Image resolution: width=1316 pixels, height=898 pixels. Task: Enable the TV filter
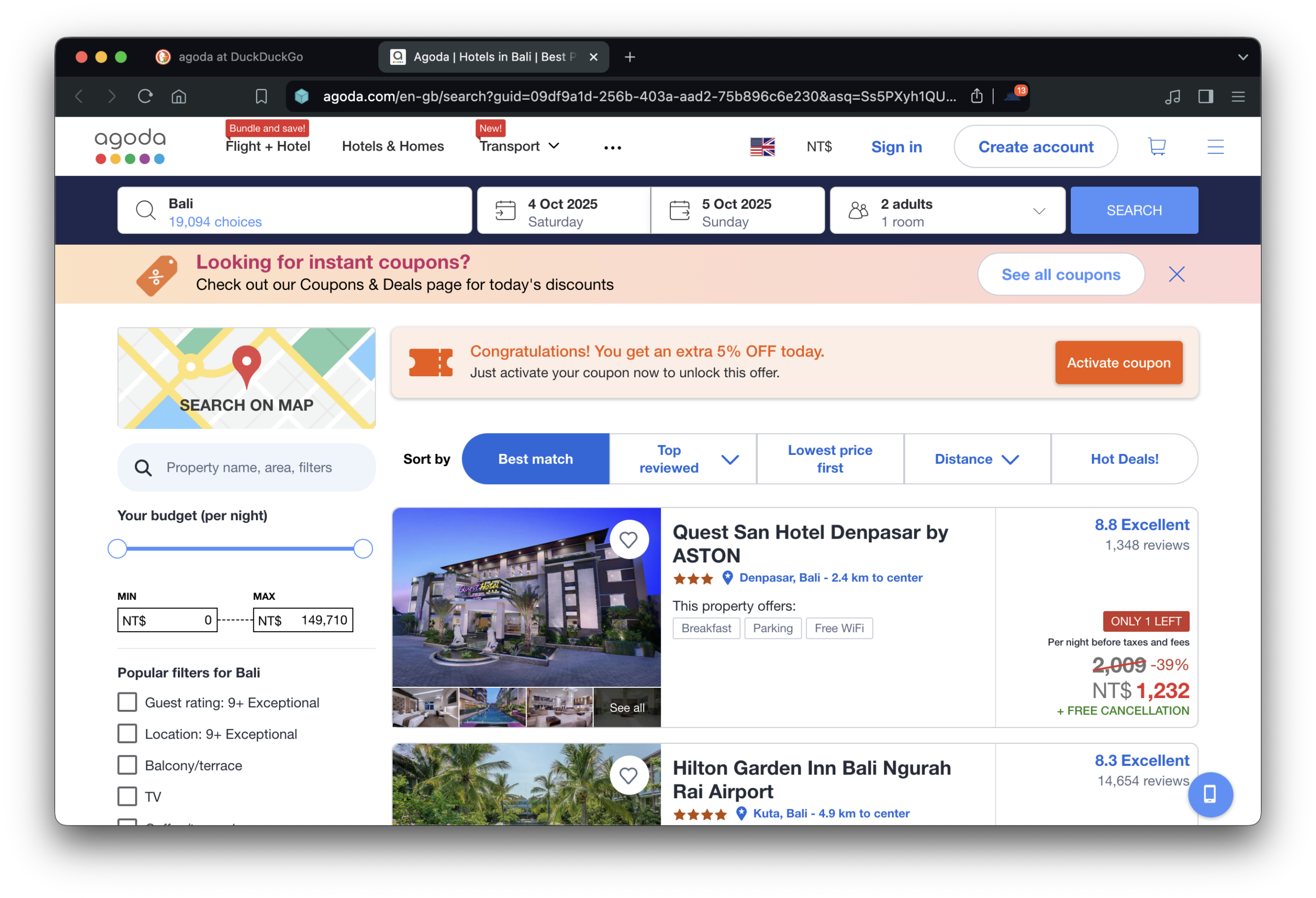click(127, 796)
